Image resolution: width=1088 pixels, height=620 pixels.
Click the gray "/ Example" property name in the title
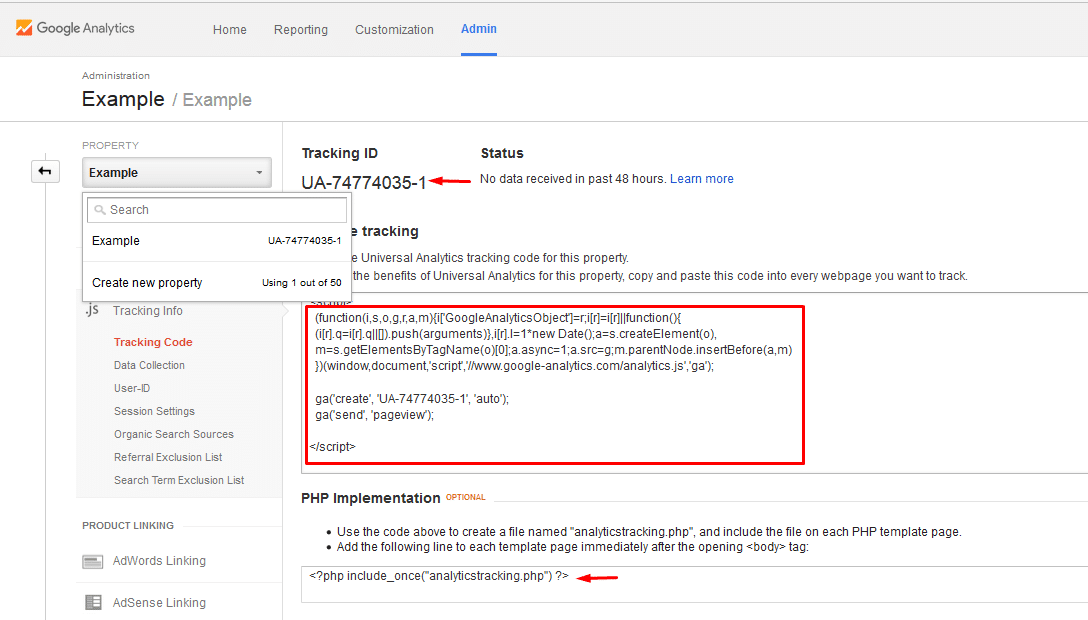[x=212, y=100]
